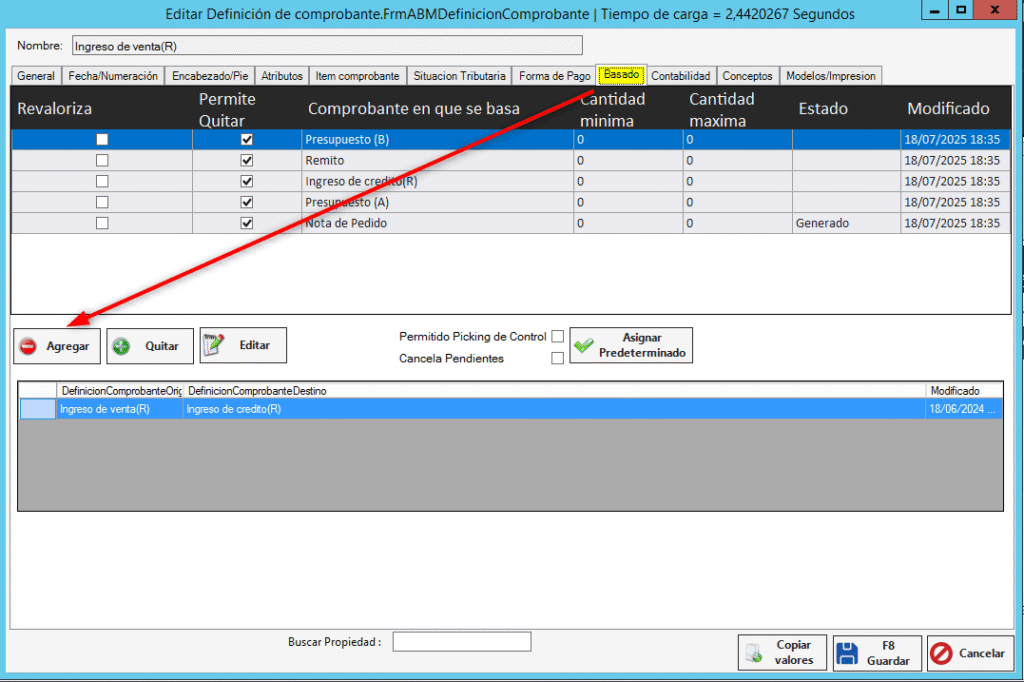
Task: Click the application icon in title bar
Action: [x=14, y=13]
